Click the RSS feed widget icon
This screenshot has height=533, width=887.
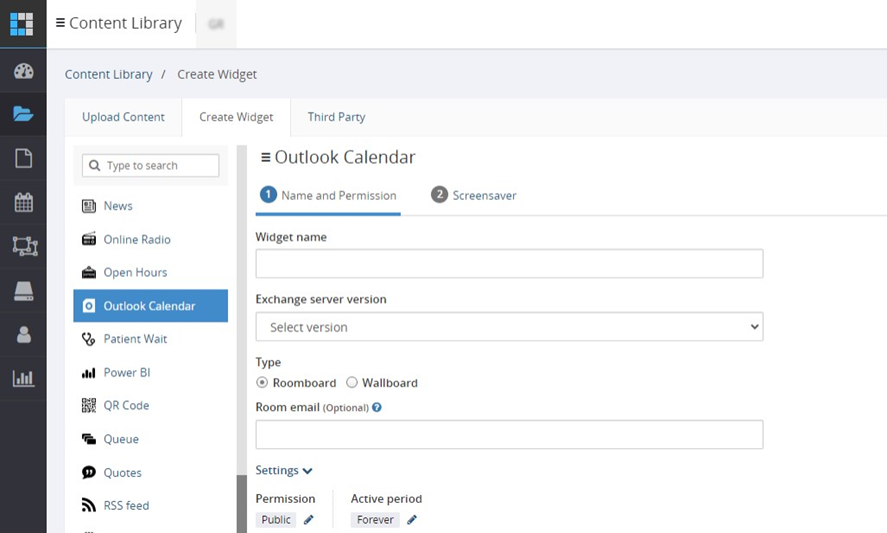point(89,505)
